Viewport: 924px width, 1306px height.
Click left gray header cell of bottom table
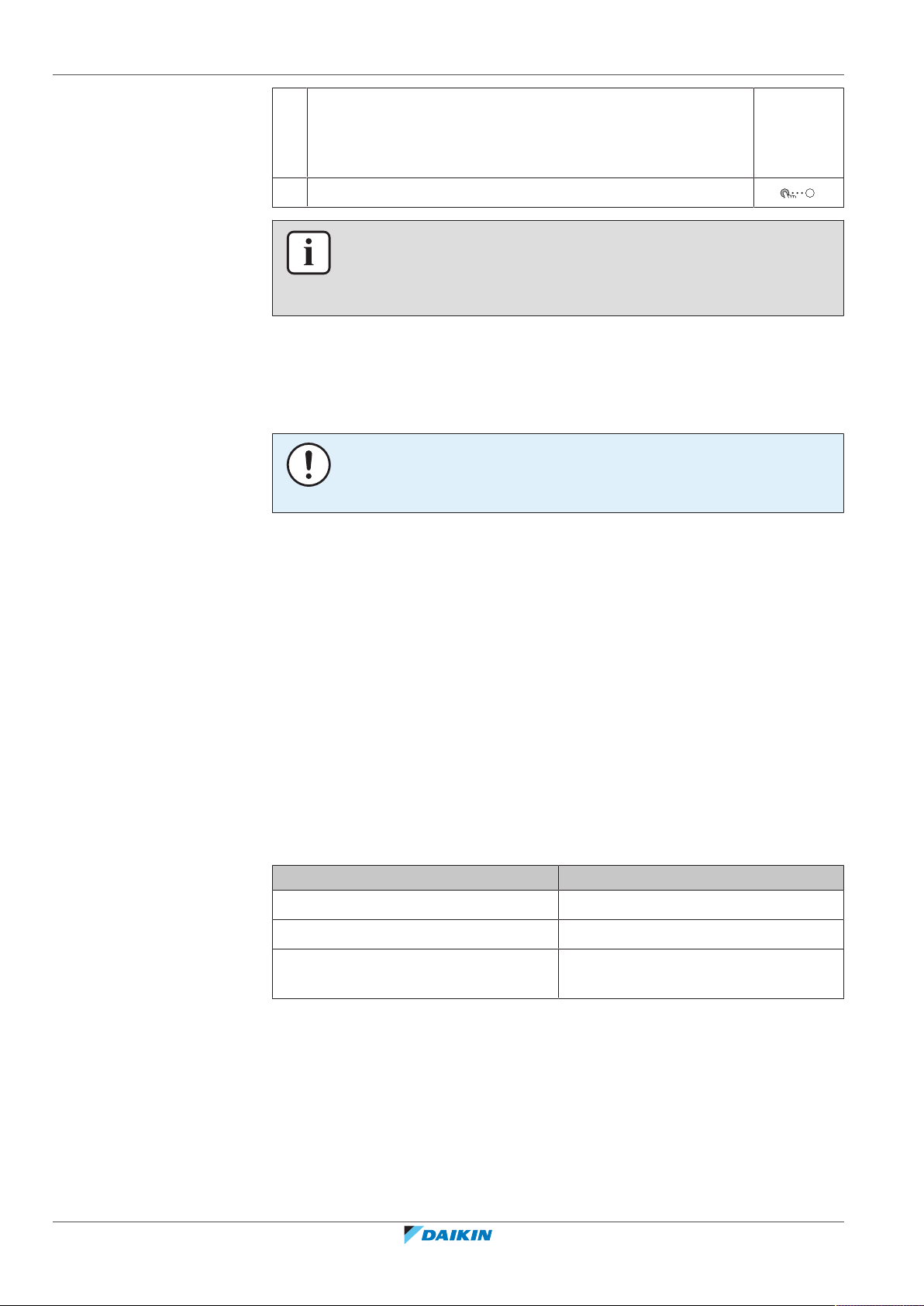[415, 877]
